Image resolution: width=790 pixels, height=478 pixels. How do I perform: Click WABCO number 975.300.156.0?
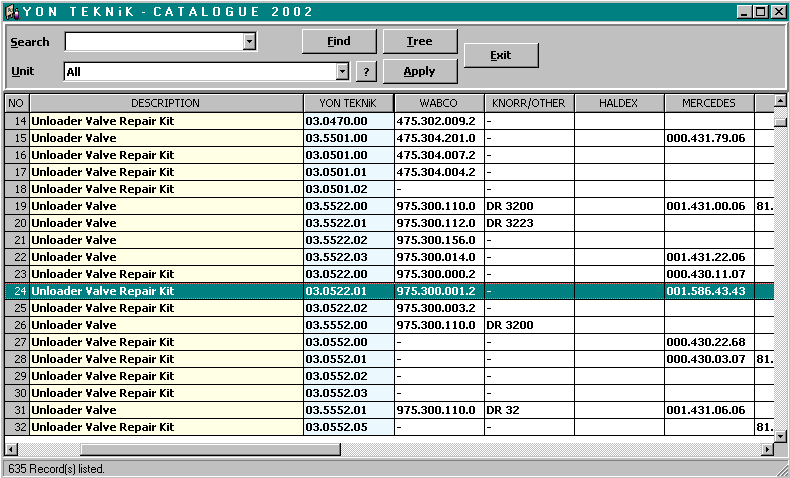[436, 240]
